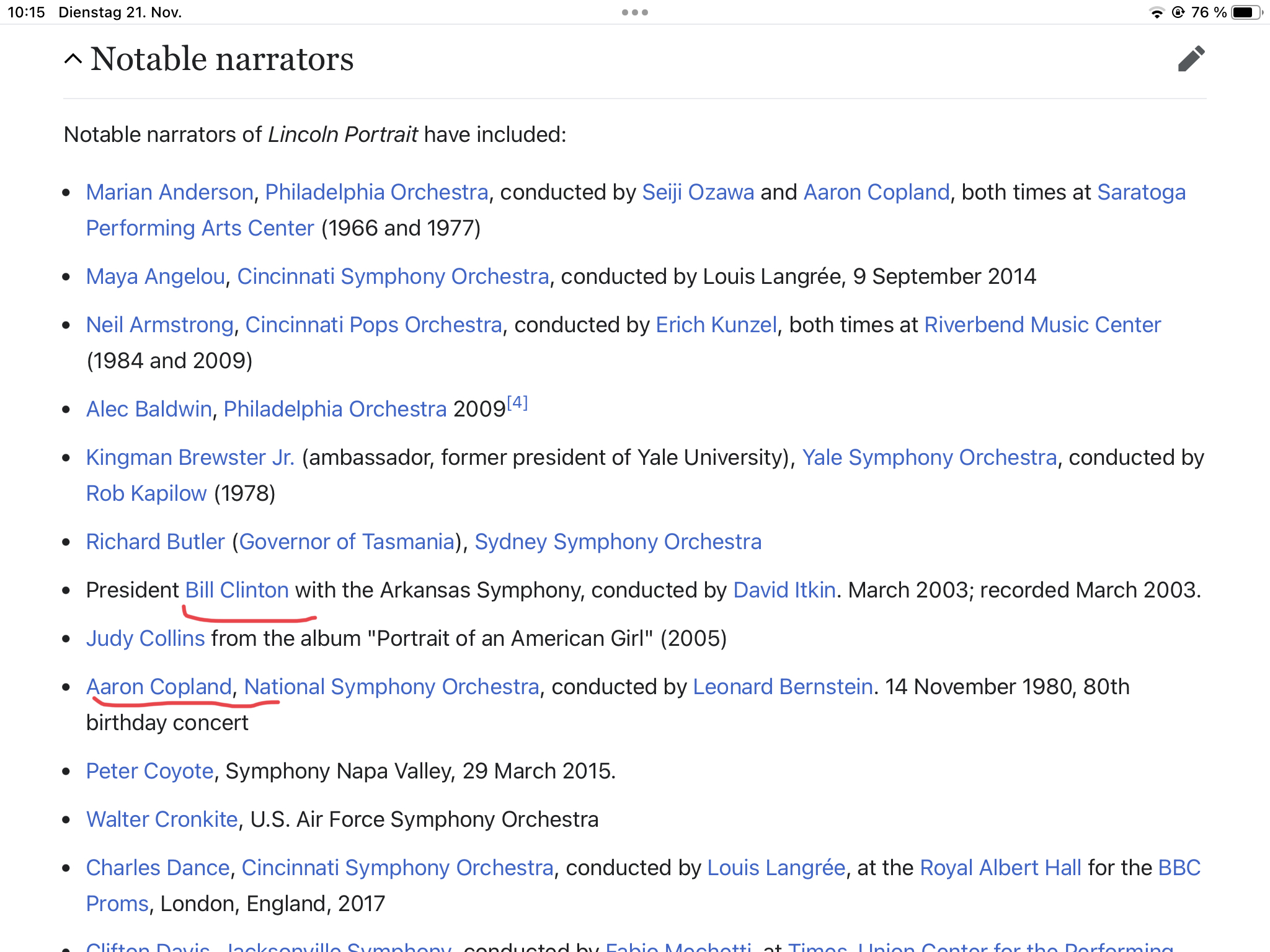
Task: Open the Erich Kunzel link
Action: point(716,325)
